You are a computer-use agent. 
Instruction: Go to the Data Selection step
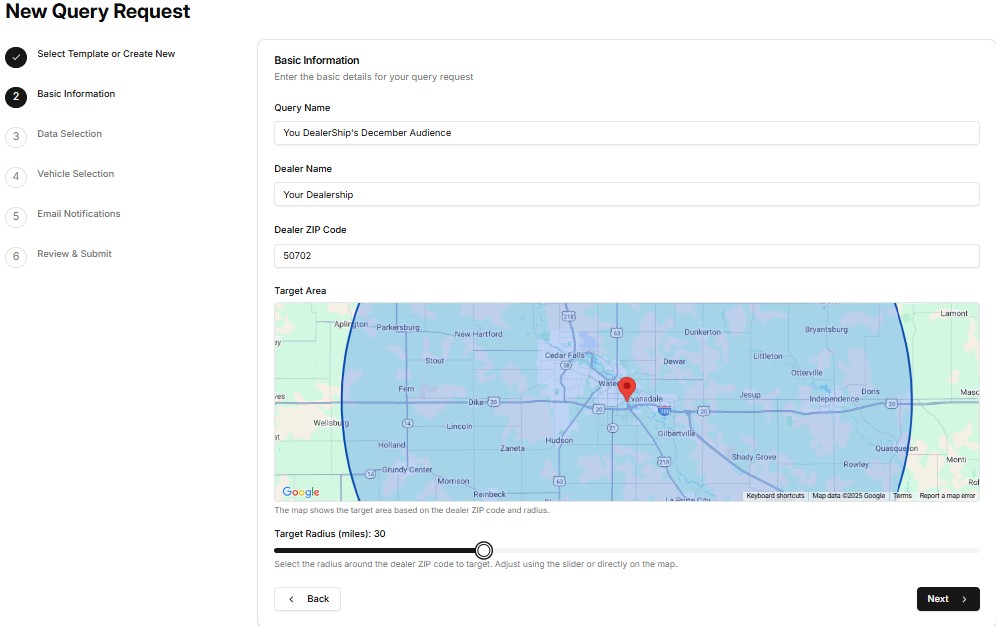[x=69, y=134]
